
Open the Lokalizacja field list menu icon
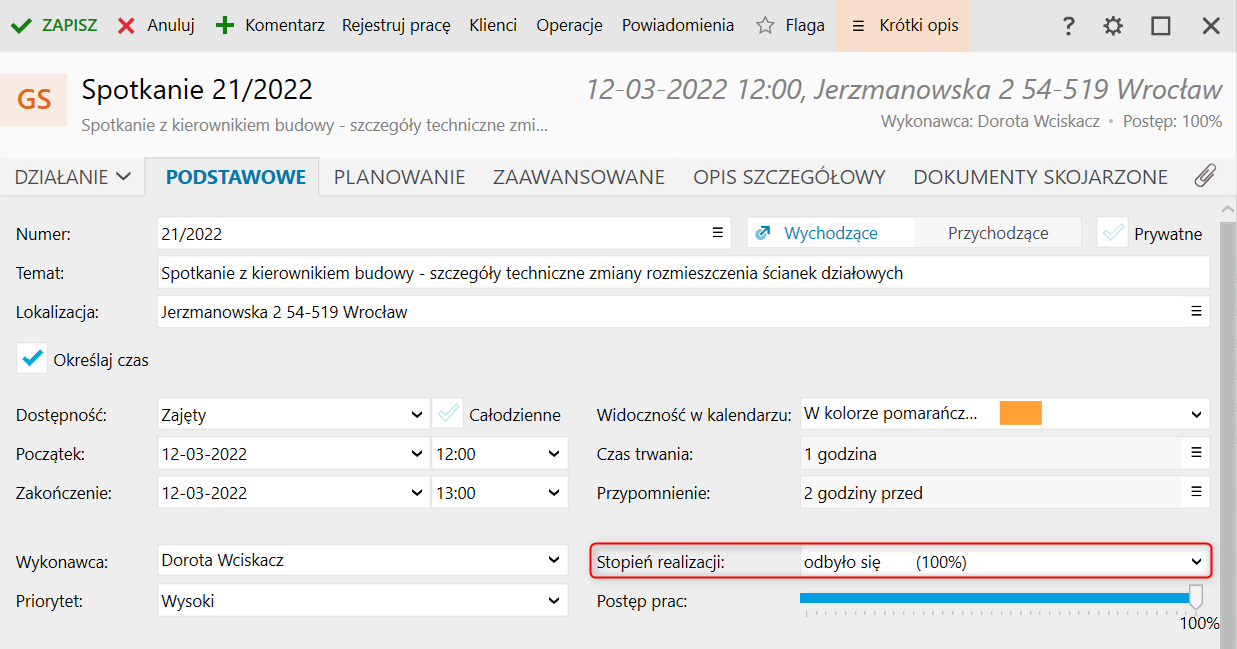1195,311
